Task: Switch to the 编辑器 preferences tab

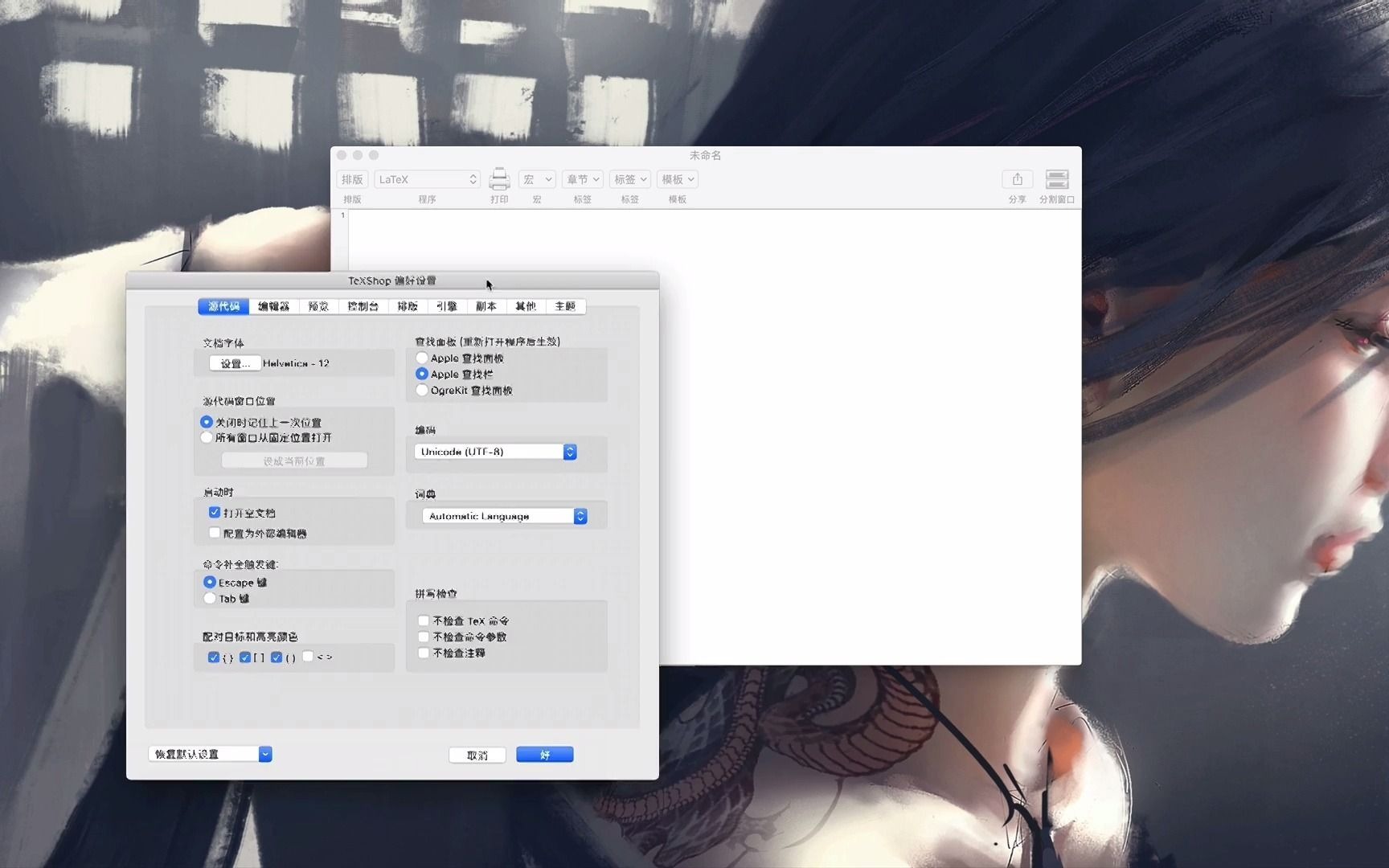Action: 273,306
